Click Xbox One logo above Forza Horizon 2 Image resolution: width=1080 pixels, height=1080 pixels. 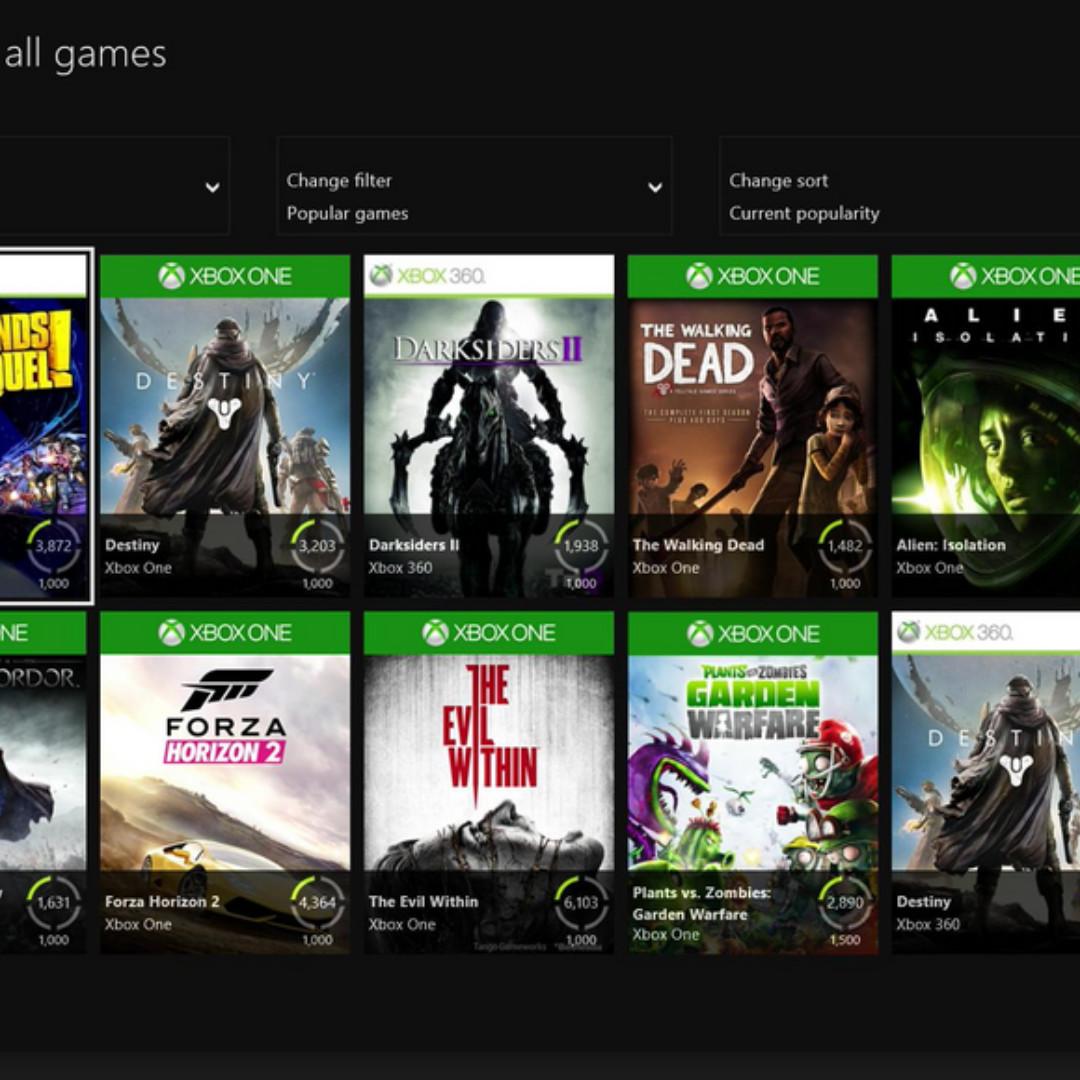point(225,632)
